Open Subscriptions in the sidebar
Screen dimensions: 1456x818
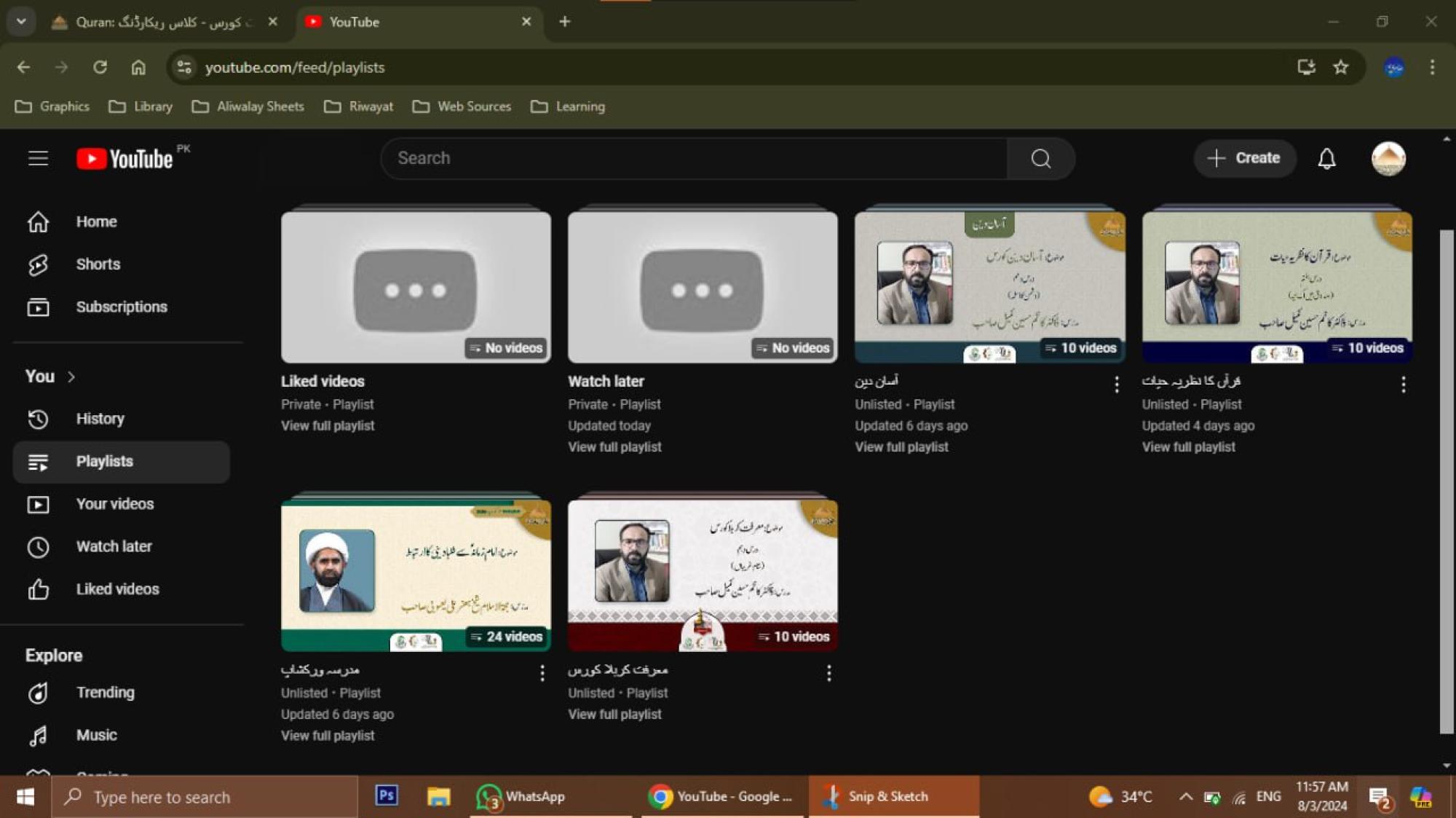pos(121,307)
